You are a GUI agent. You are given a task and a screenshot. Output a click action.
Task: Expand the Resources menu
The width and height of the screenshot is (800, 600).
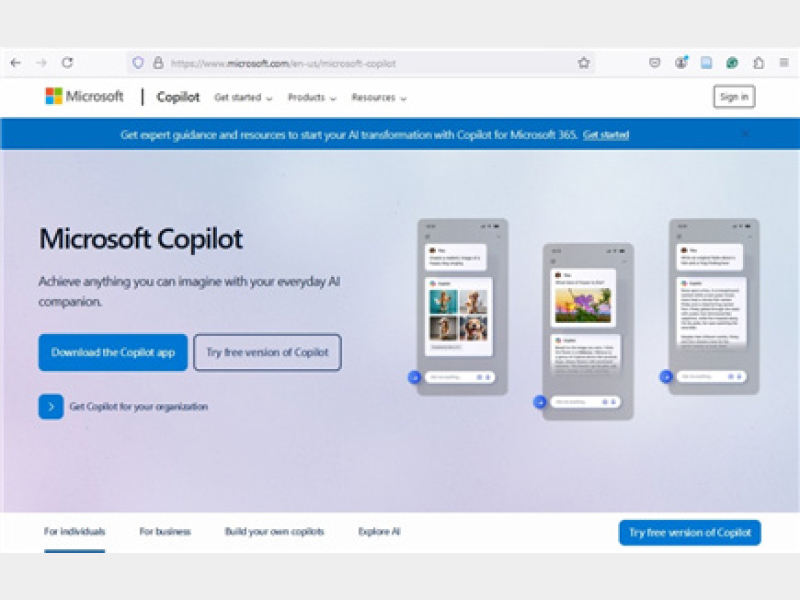379,97
